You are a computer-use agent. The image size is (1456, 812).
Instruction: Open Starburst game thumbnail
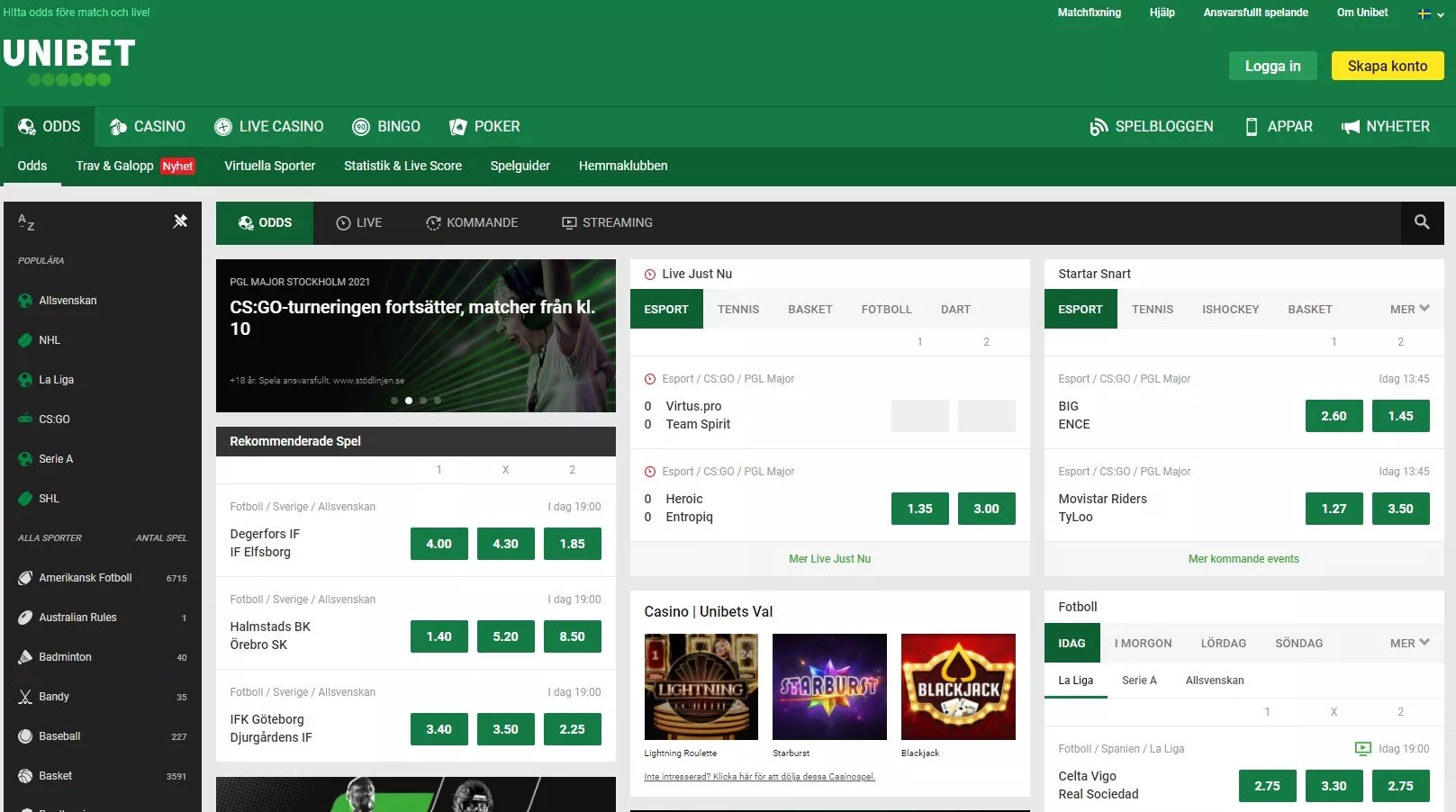[829, 687]
